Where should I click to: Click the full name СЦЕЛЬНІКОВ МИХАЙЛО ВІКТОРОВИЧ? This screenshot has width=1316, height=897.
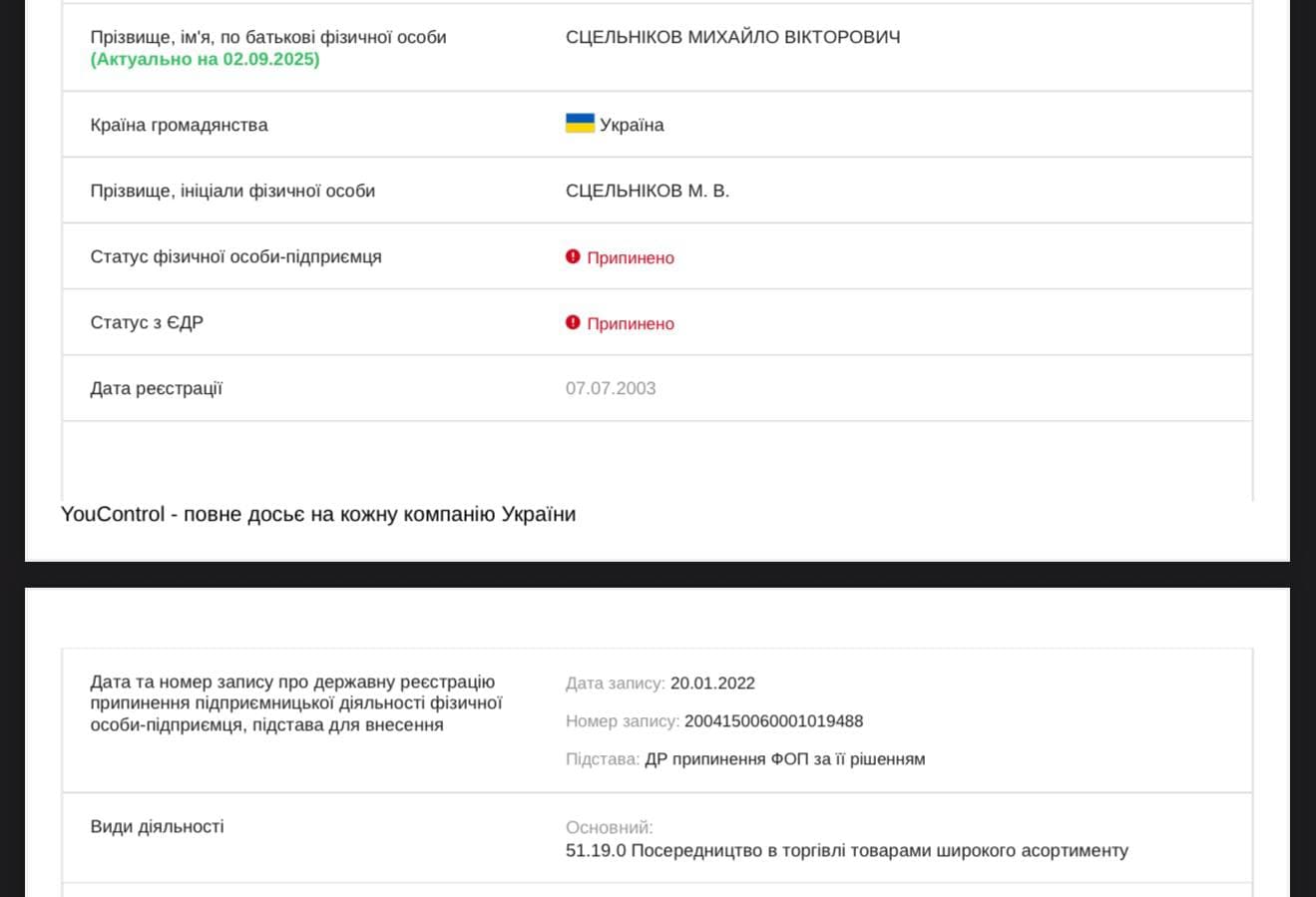732,37
